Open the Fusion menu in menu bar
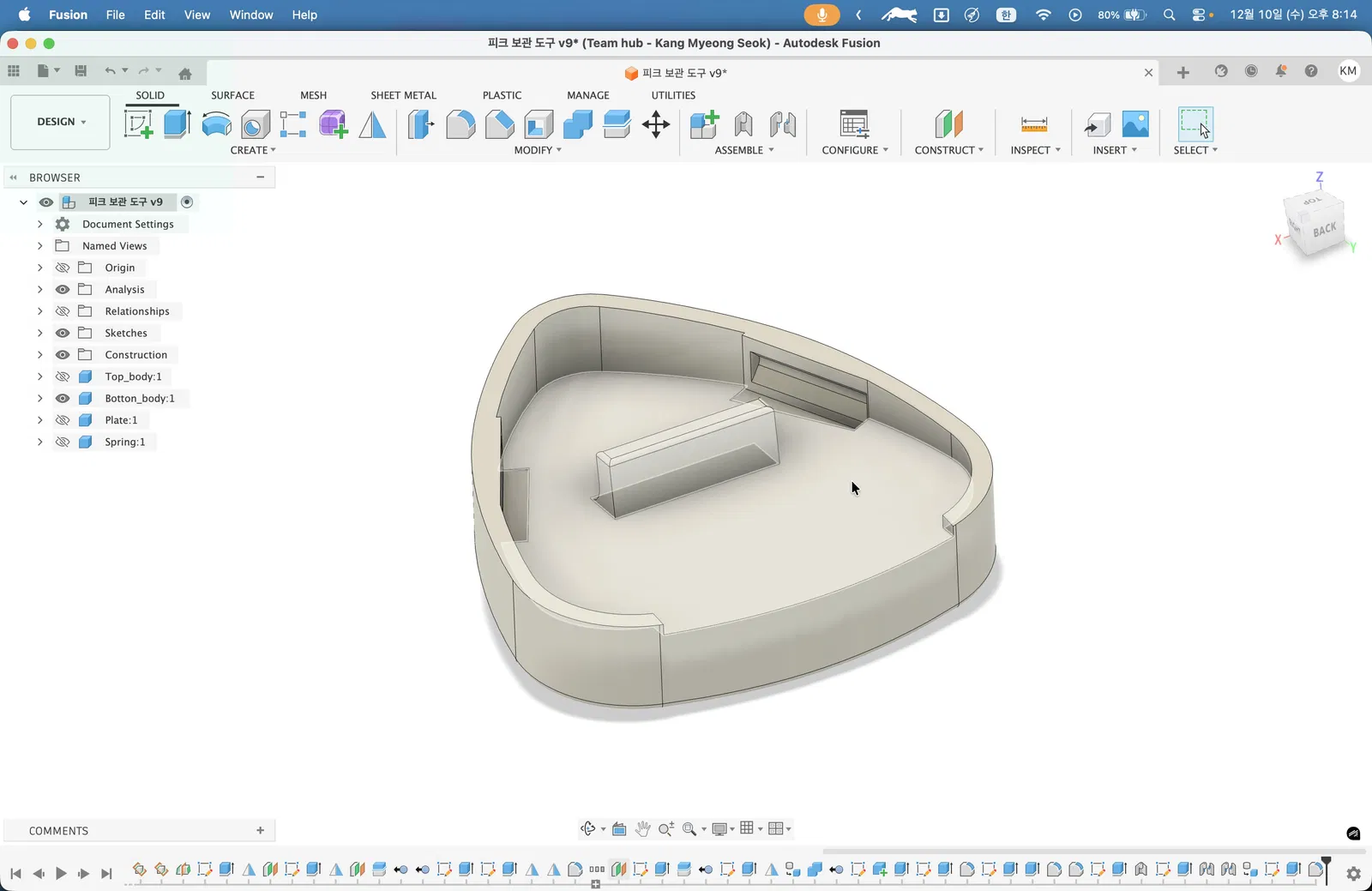The width and height of the screenshot is (1372, 891). (x=68, y=15)
